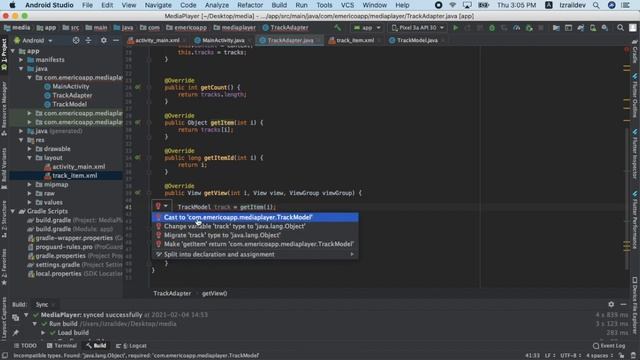Image resolution: width=640 pixels, height=360 pixels.
Task: Switch to MainActivity.java tab
Action: pos(223,40)
